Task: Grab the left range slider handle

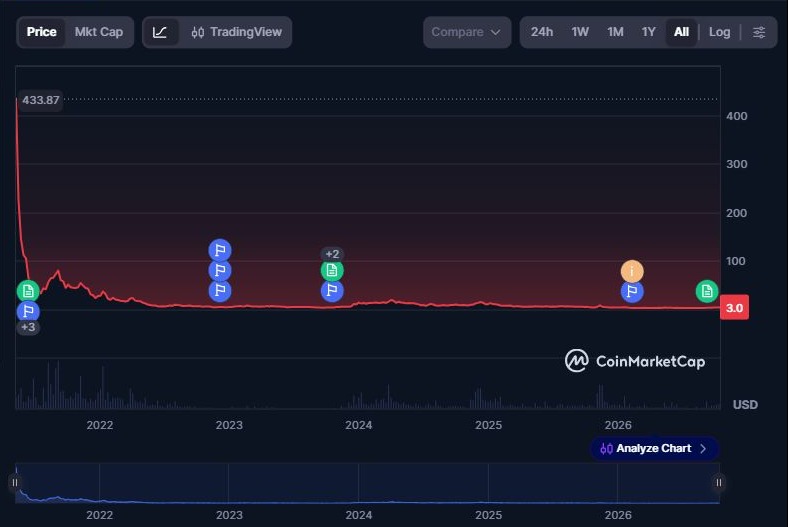Action: tap(15, 483)
